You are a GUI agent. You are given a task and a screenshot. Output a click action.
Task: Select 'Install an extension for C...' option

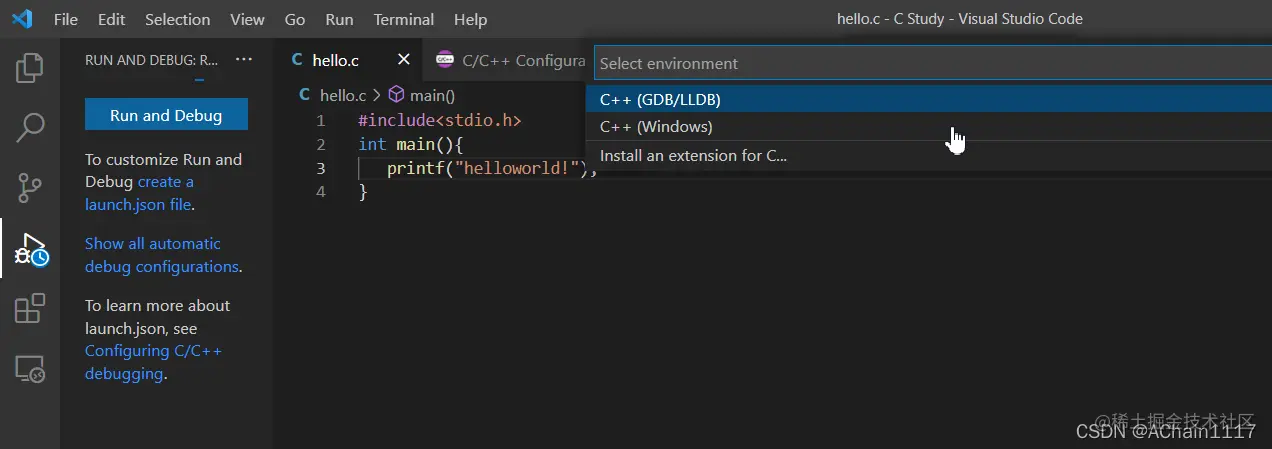click(928, 156)
